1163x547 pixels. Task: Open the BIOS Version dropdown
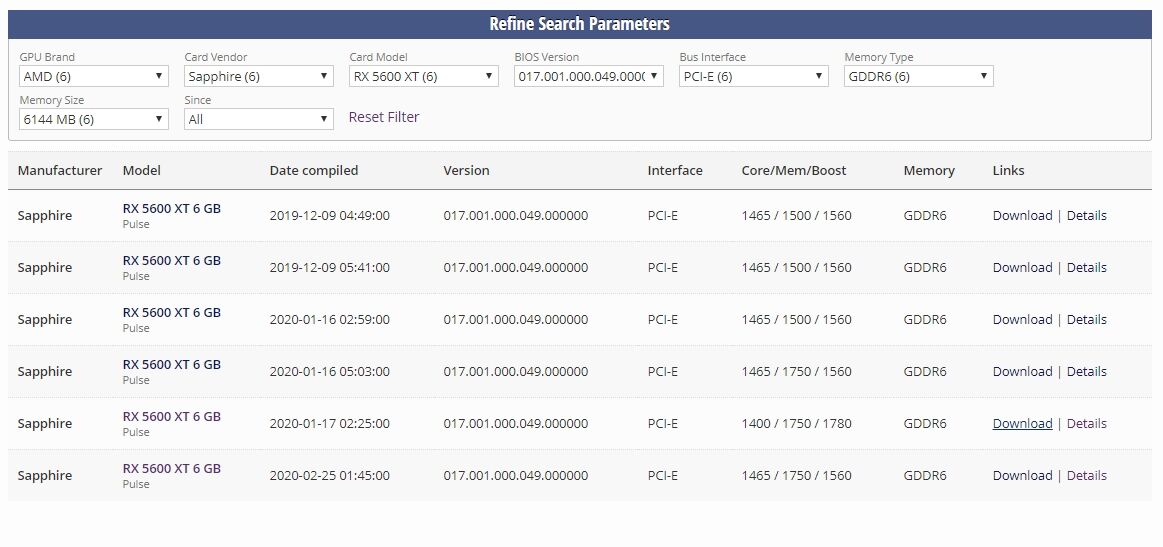pyautogui.click(x=588, y=76)
